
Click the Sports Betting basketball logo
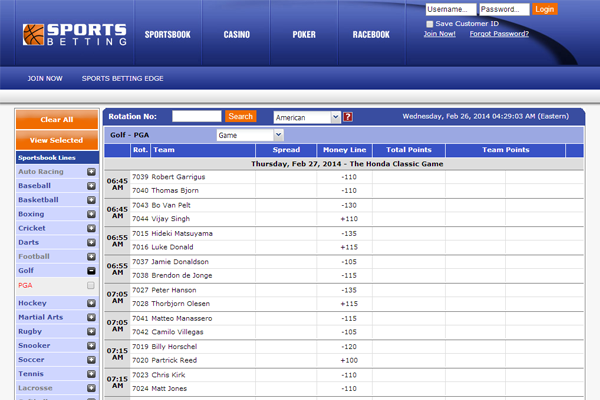74,35
